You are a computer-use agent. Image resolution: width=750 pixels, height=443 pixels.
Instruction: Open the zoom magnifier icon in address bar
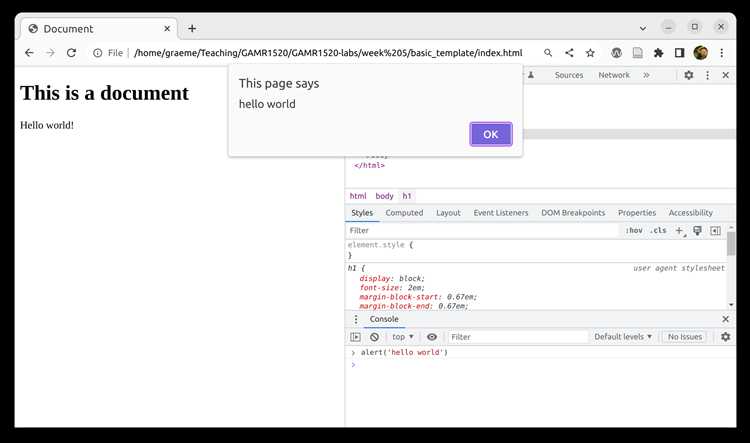[x=548, y=53]
